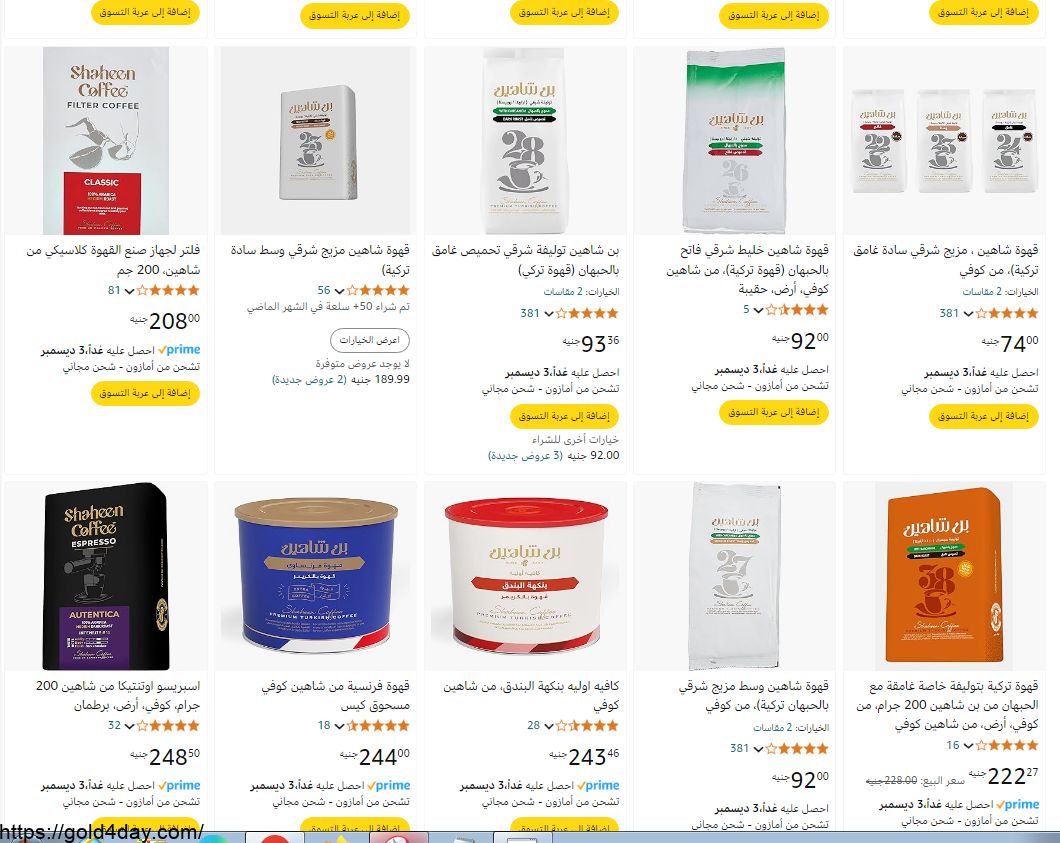Viewport: 1060px width, 843px height.
Task: Open the black Shaheen Espresso bag image
Action: coord(105,576)
